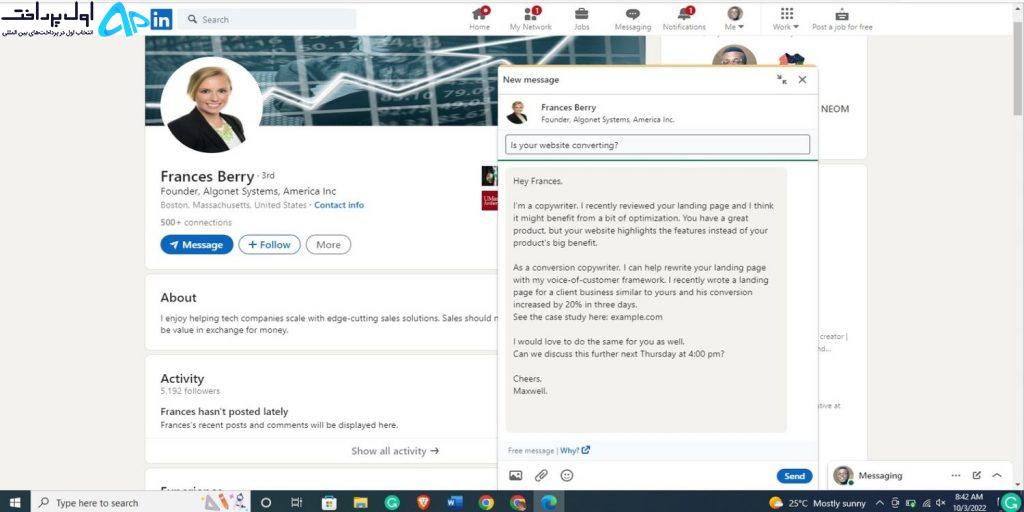
Task: Compose new message from Messaging bar
Action: tap(976, 475)
